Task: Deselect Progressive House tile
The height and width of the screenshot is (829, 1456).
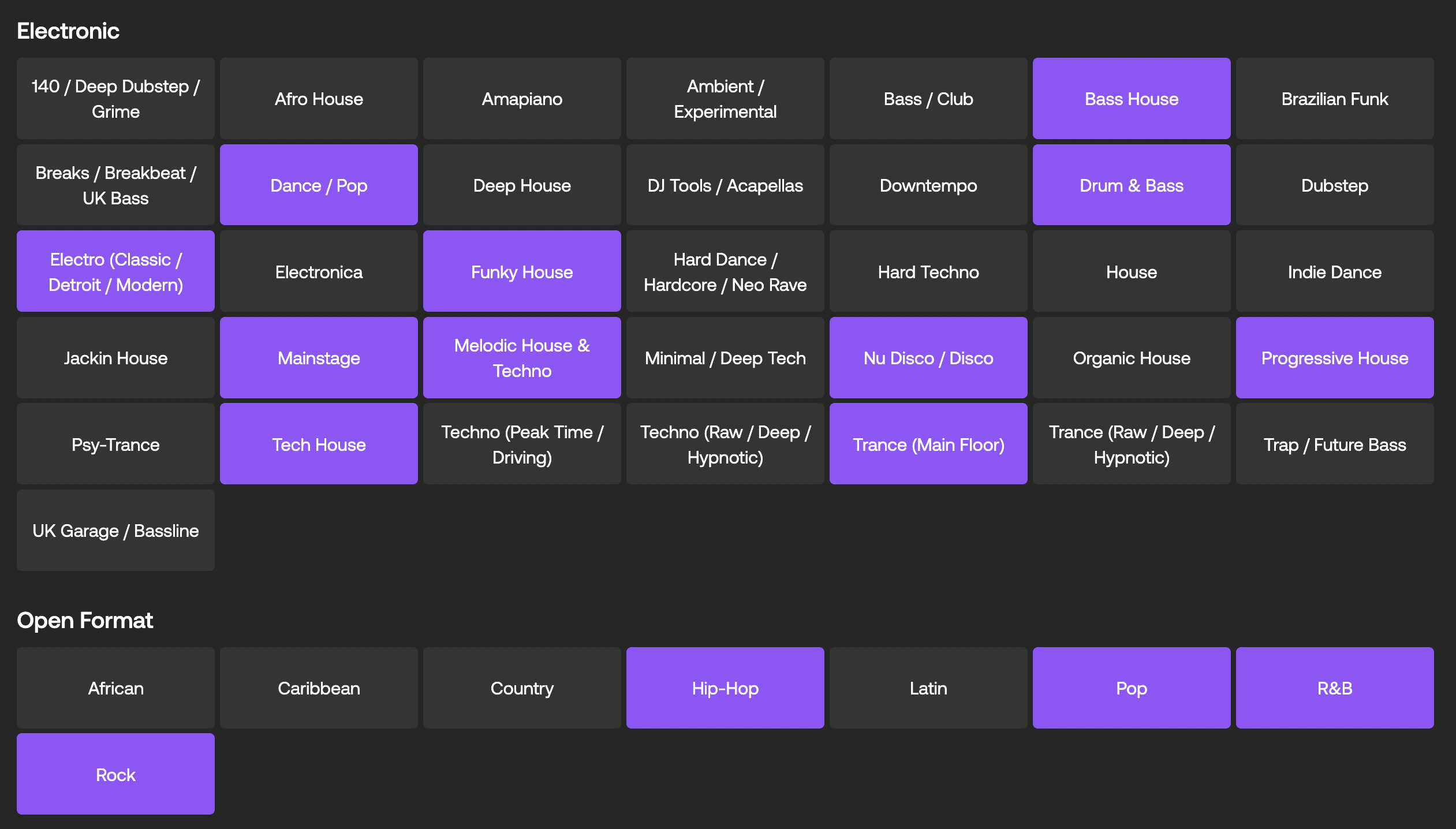Action: tap(1334, 358)
